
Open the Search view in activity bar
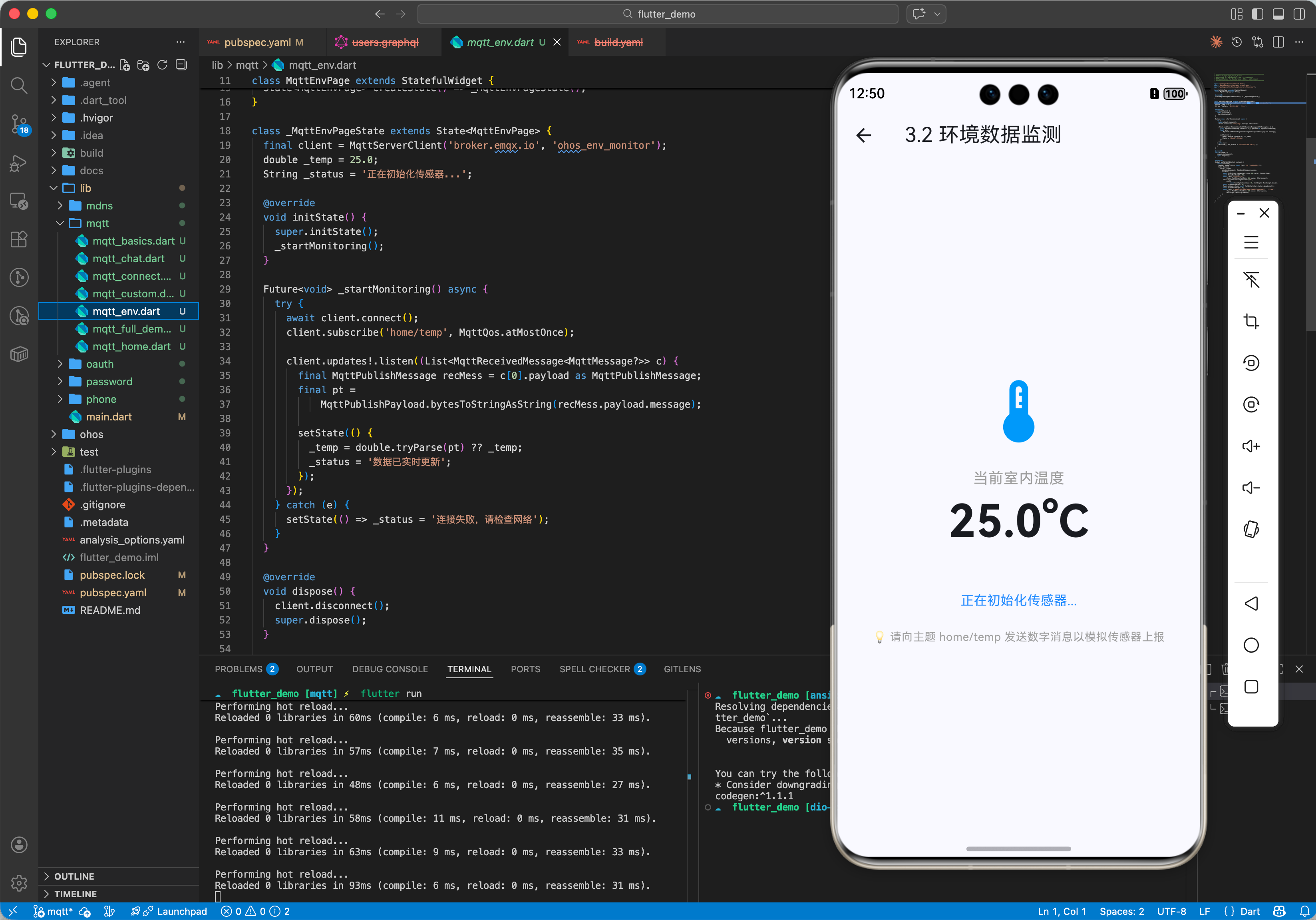point(19,86)
